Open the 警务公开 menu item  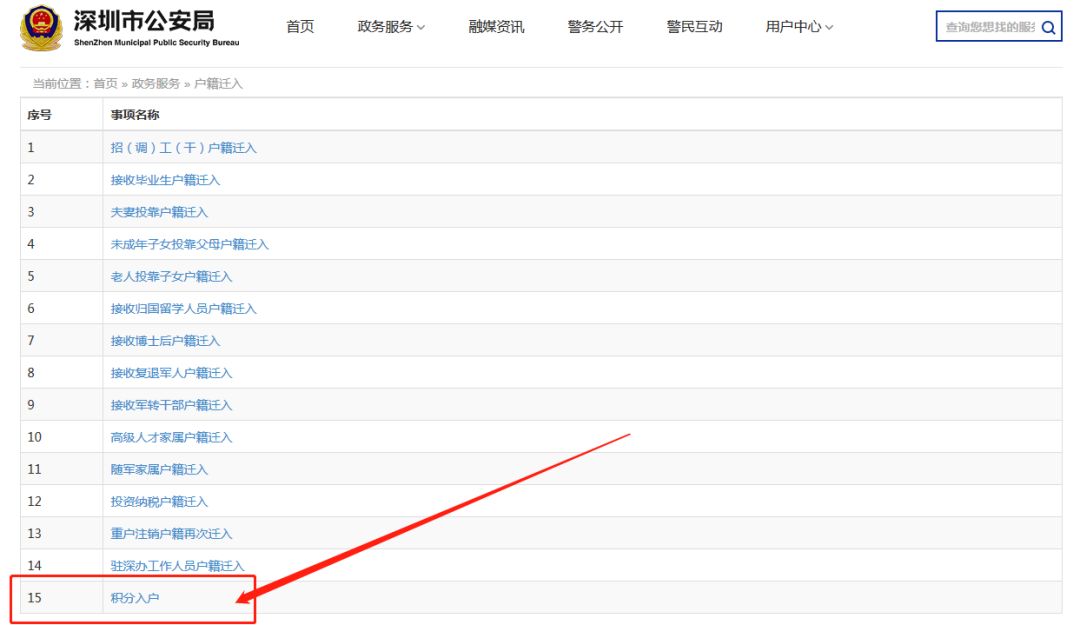click(x=595, y=27)
